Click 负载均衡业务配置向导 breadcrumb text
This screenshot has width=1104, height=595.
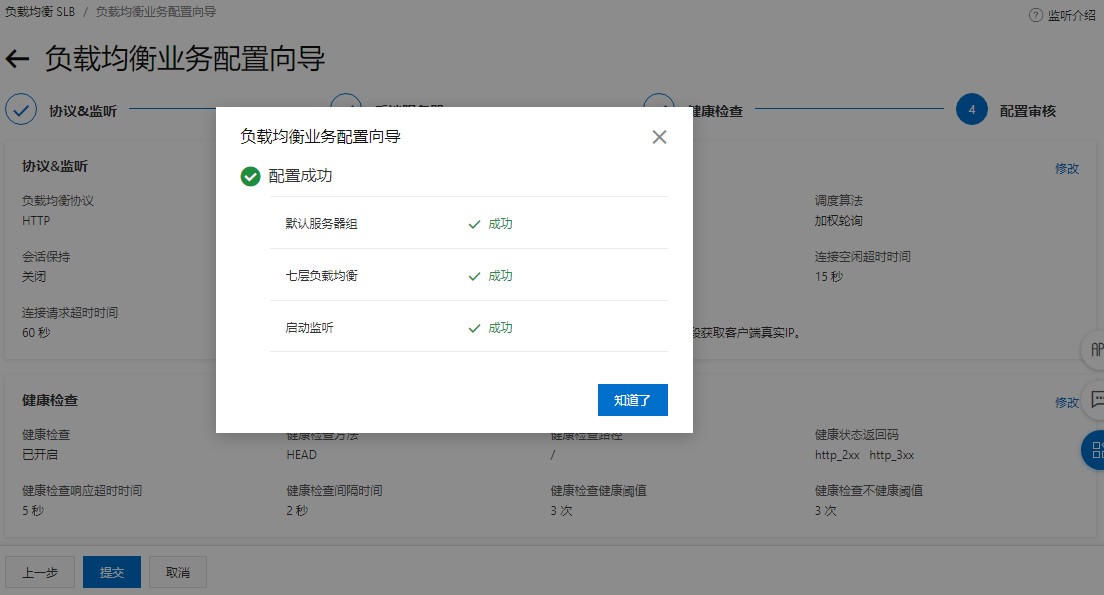point(156,12)
